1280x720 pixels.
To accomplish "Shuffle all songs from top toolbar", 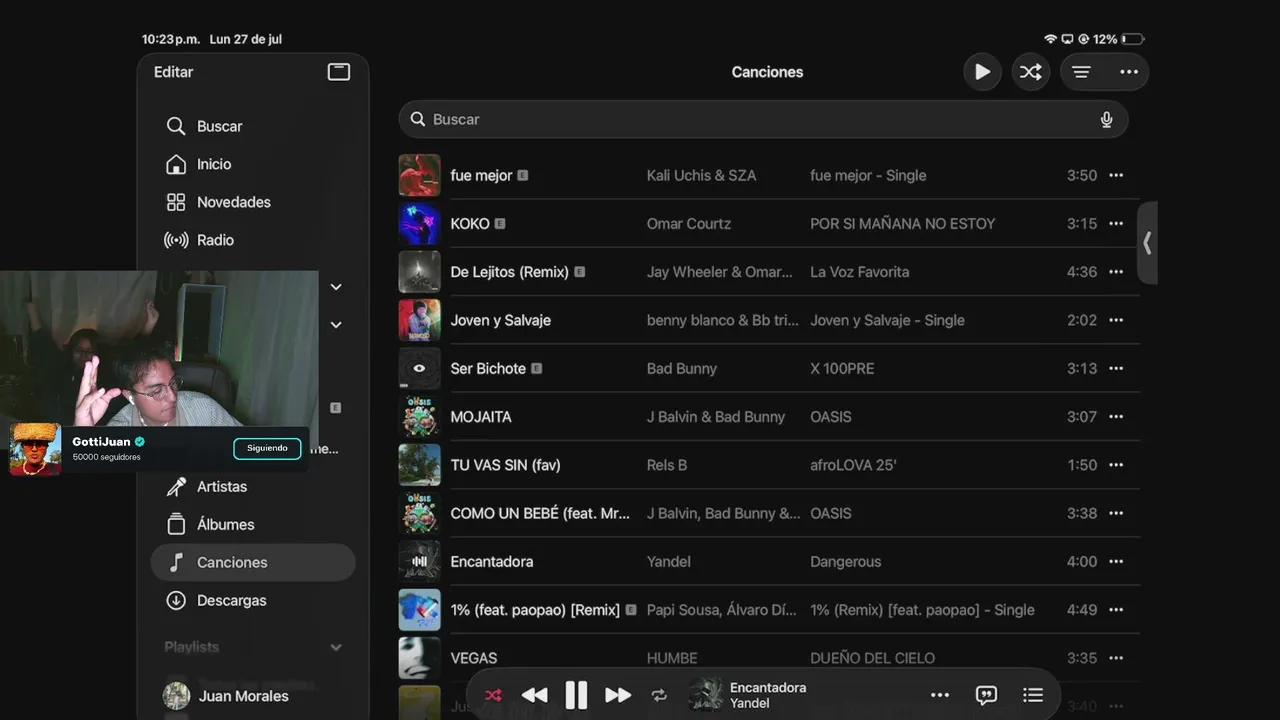I will (1031, 72).
